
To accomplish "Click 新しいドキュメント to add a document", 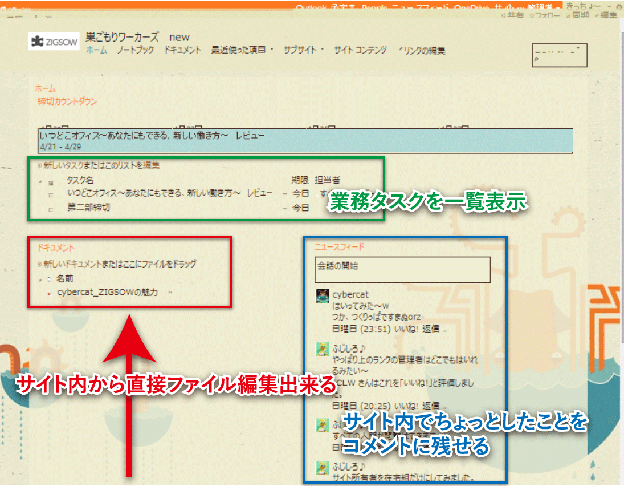I will tap(71, 263).
